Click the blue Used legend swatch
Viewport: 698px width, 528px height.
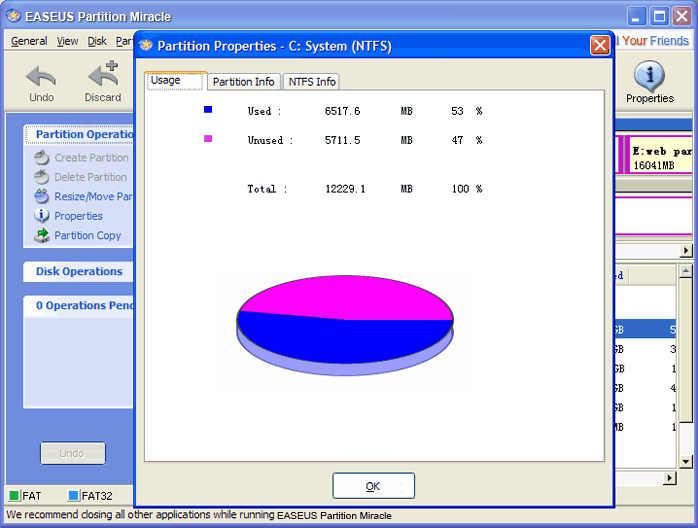208,110
